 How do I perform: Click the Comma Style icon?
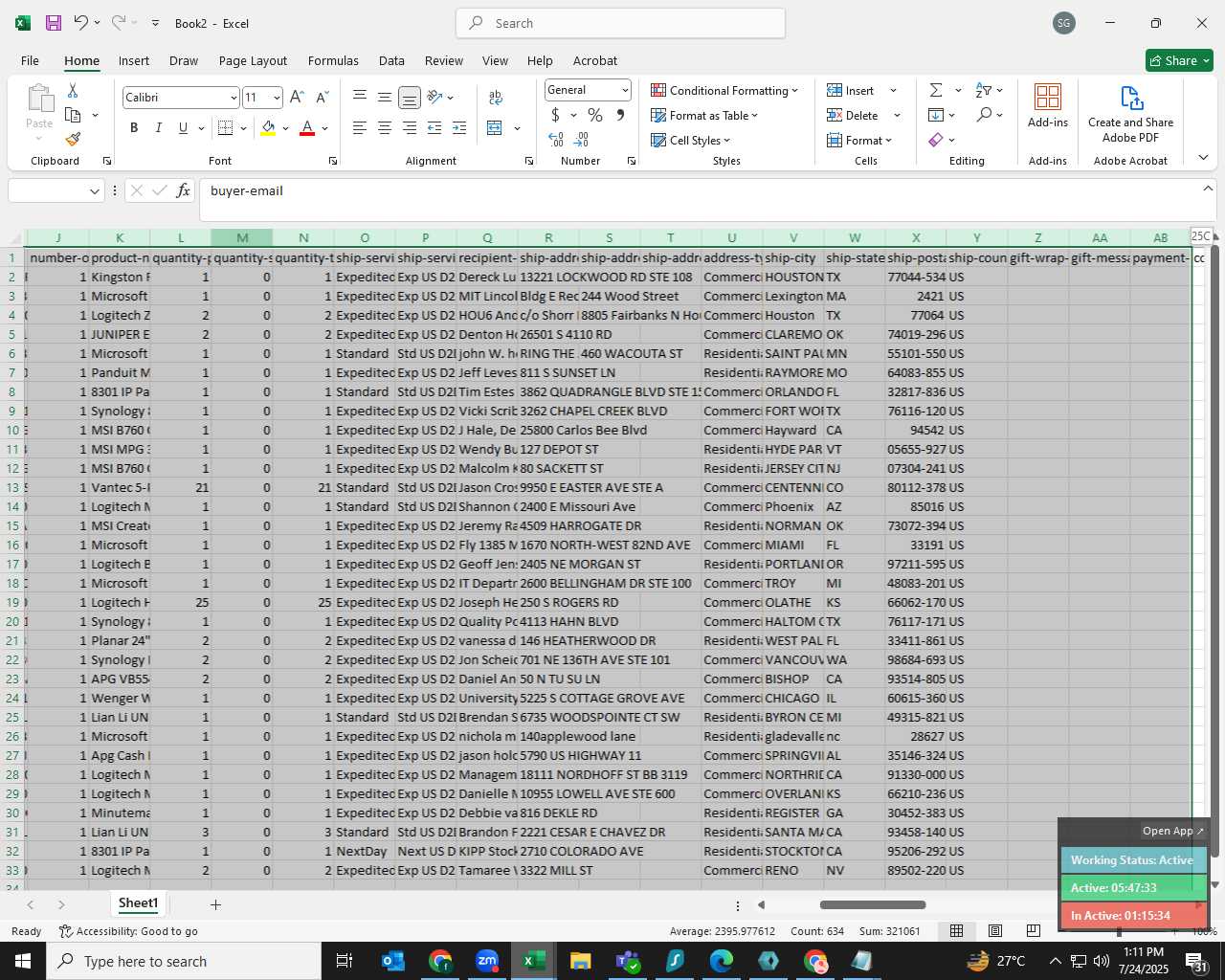(620, 115)
